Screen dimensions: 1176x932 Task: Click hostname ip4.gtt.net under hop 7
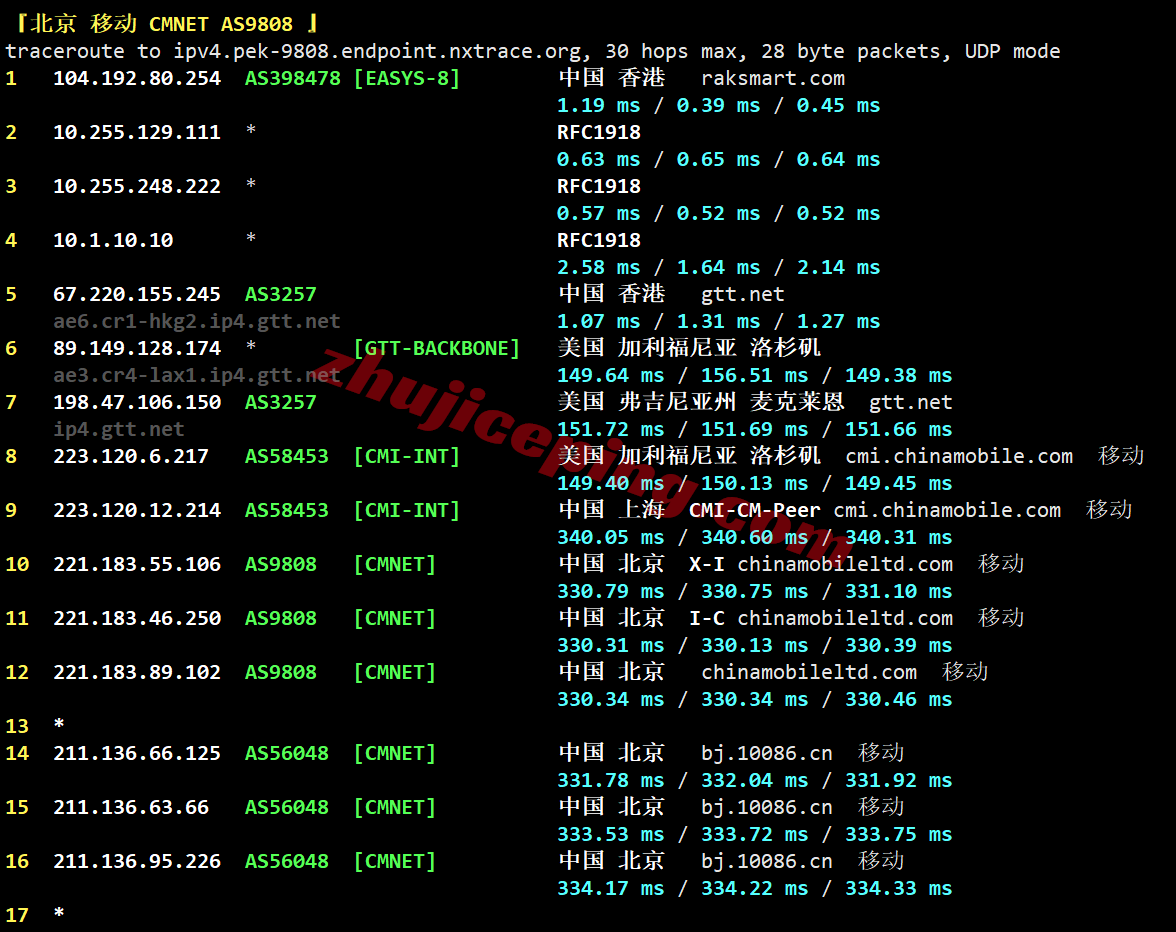118,430
